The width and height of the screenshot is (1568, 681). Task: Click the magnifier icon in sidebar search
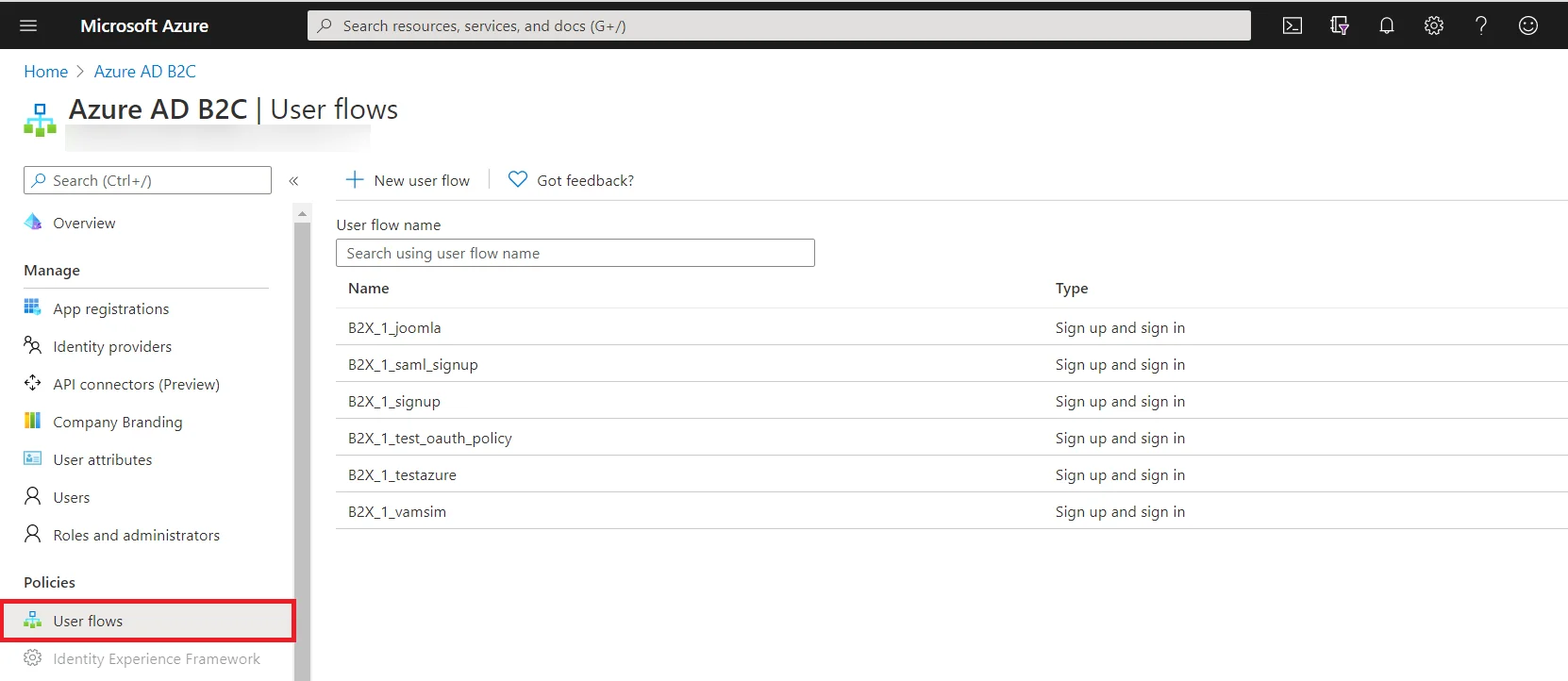coord(39,180)
